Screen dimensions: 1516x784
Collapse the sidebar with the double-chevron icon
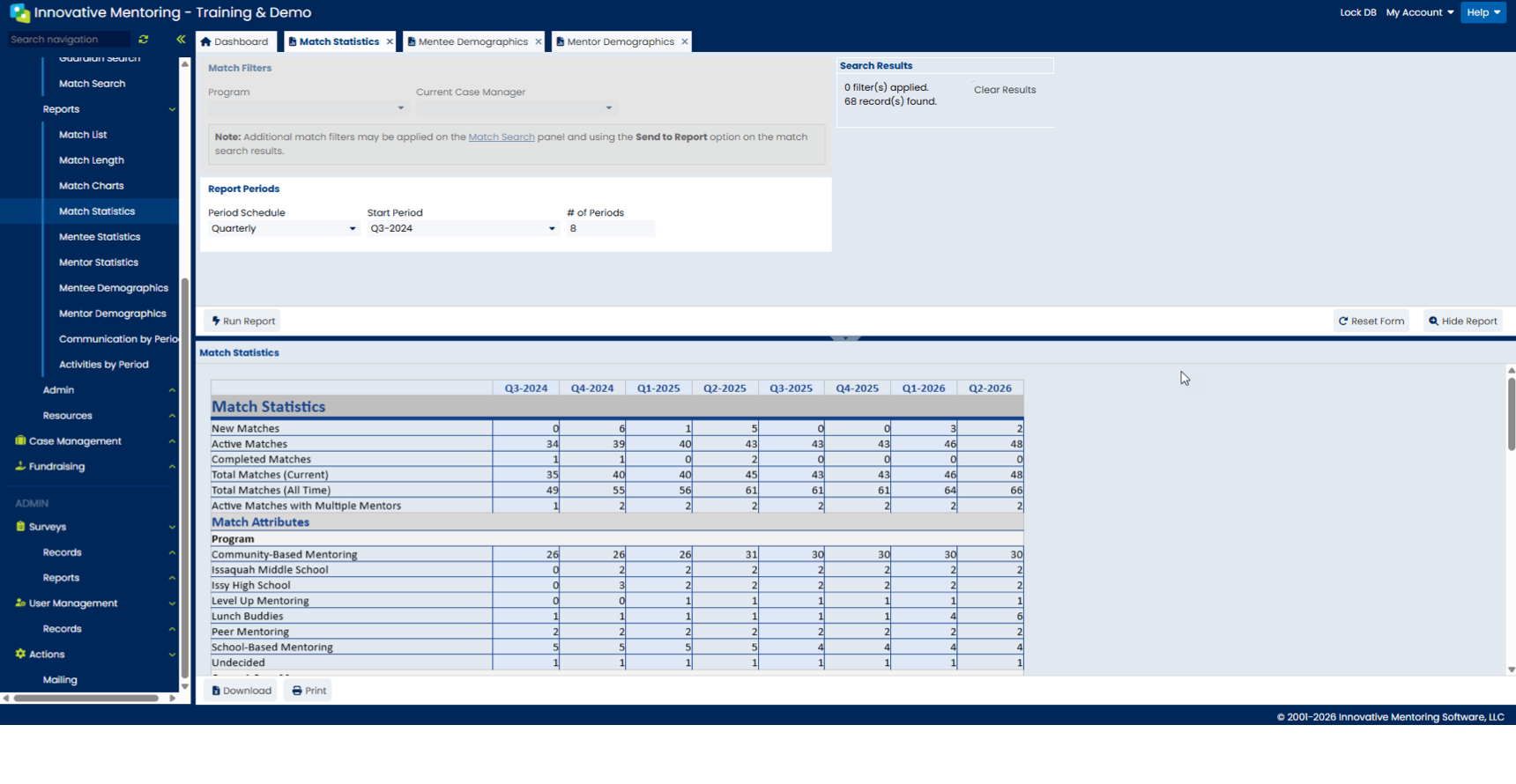coord(181,40)
